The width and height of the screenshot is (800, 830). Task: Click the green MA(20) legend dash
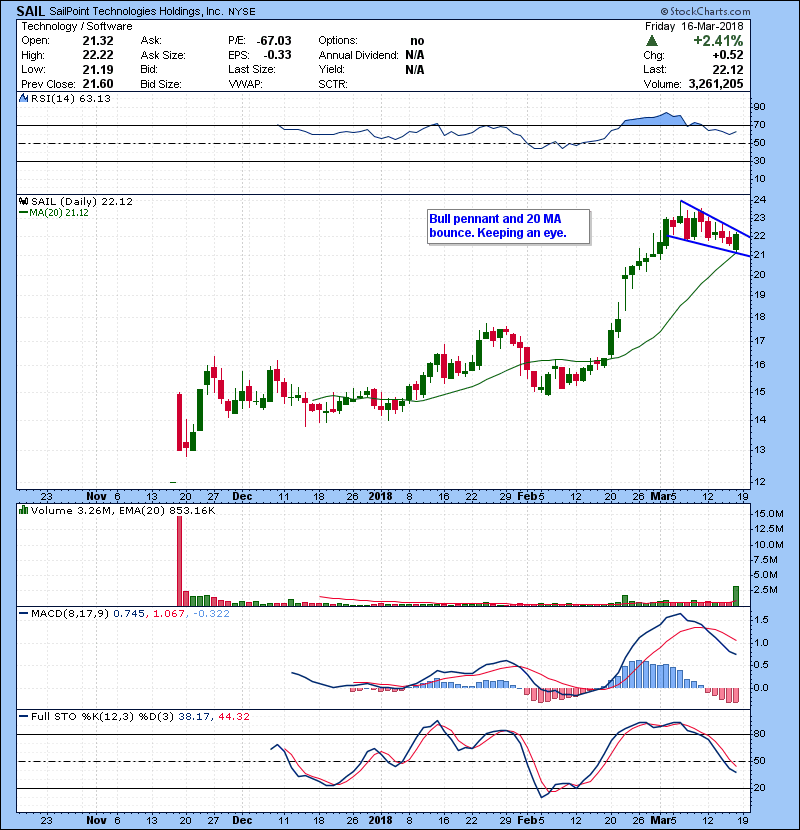click(x=24, y=213)
